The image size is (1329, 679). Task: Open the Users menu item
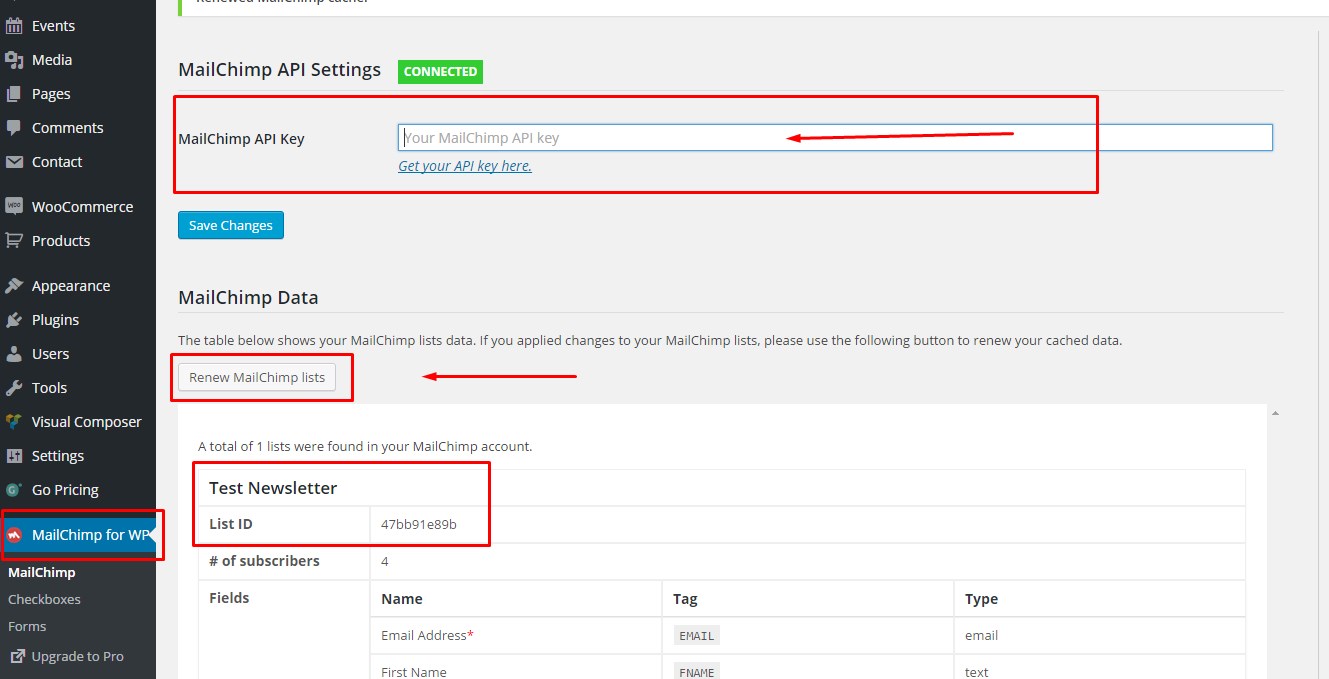[x=50, y=354]
